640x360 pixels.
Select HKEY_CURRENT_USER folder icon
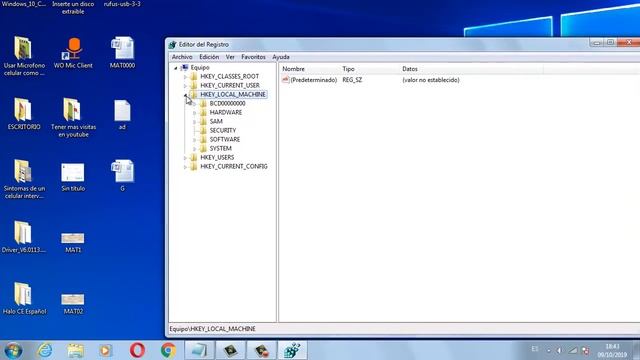[x=194, y=85]
